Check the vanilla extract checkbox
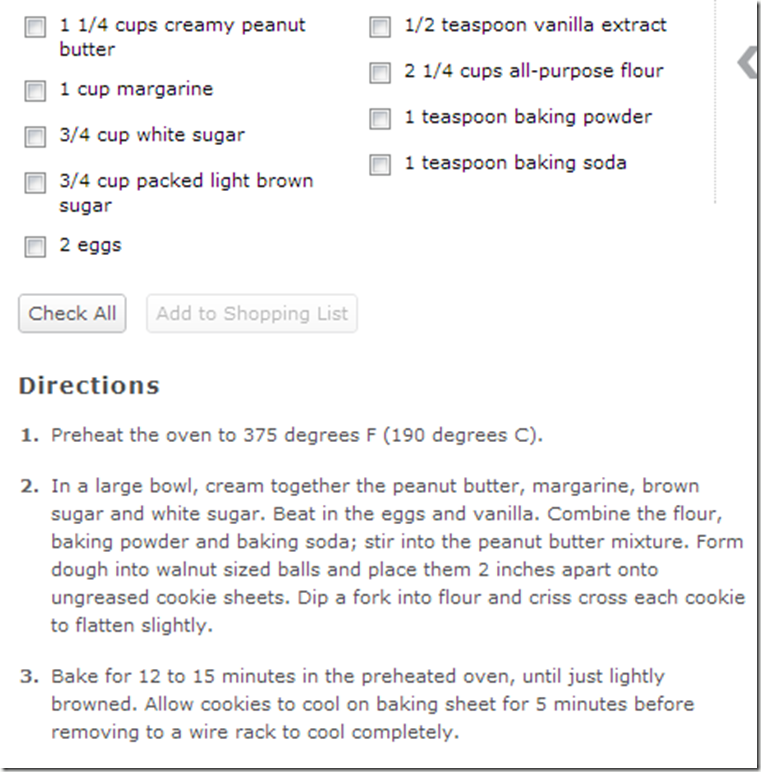This screenshot has width=761, height=772. tap(380, 27)
